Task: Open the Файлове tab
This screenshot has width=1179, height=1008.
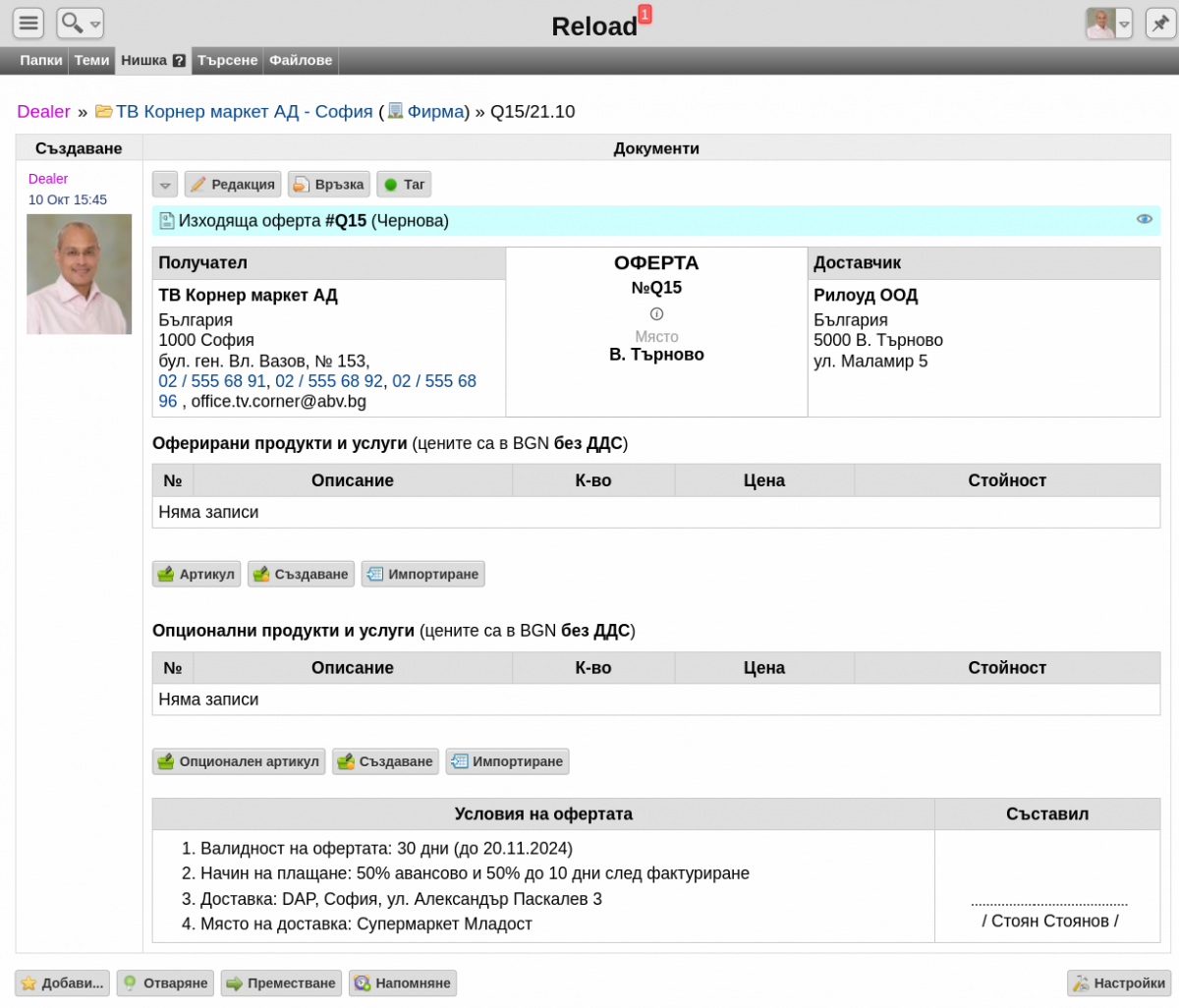Action: [x=301, y=60]
